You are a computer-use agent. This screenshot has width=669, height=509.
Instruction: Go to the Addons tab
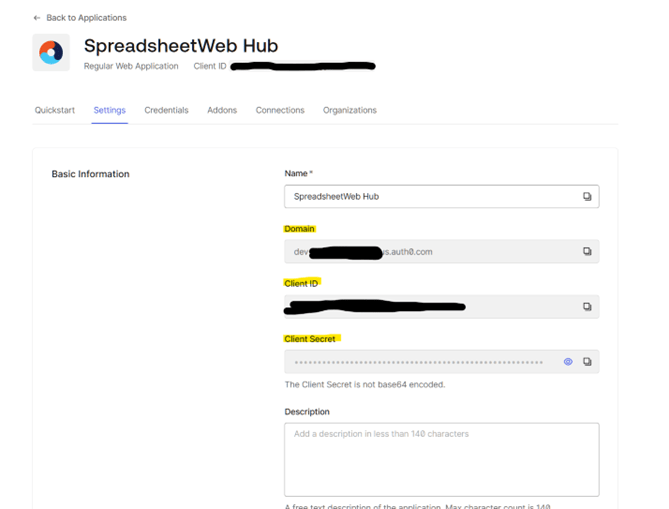[222, 110]
